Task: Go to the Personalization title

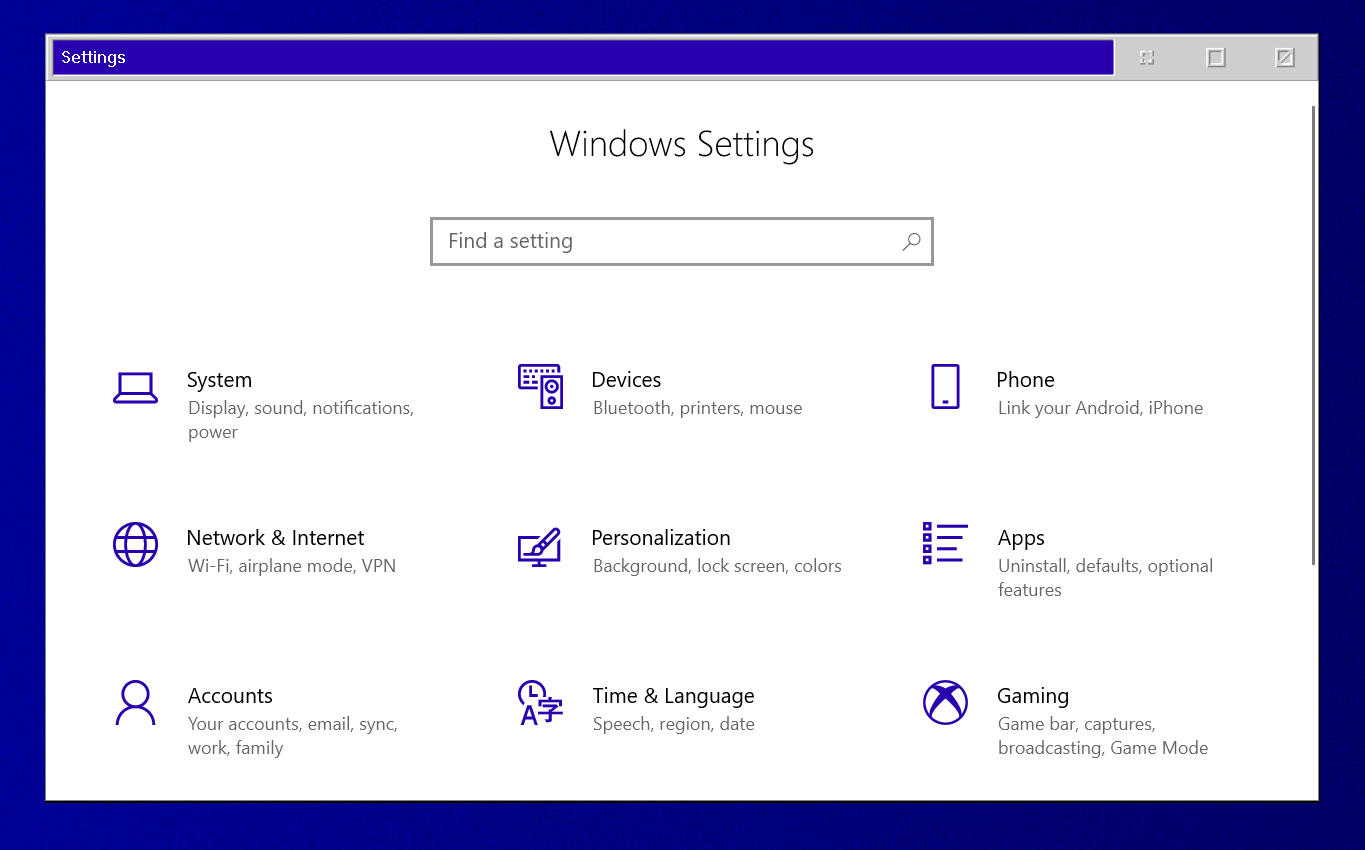Action: 661,538
